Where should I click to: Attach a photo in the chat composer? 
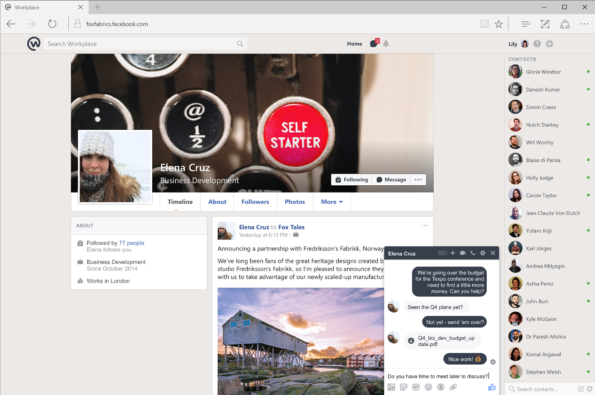pos(391,387)
